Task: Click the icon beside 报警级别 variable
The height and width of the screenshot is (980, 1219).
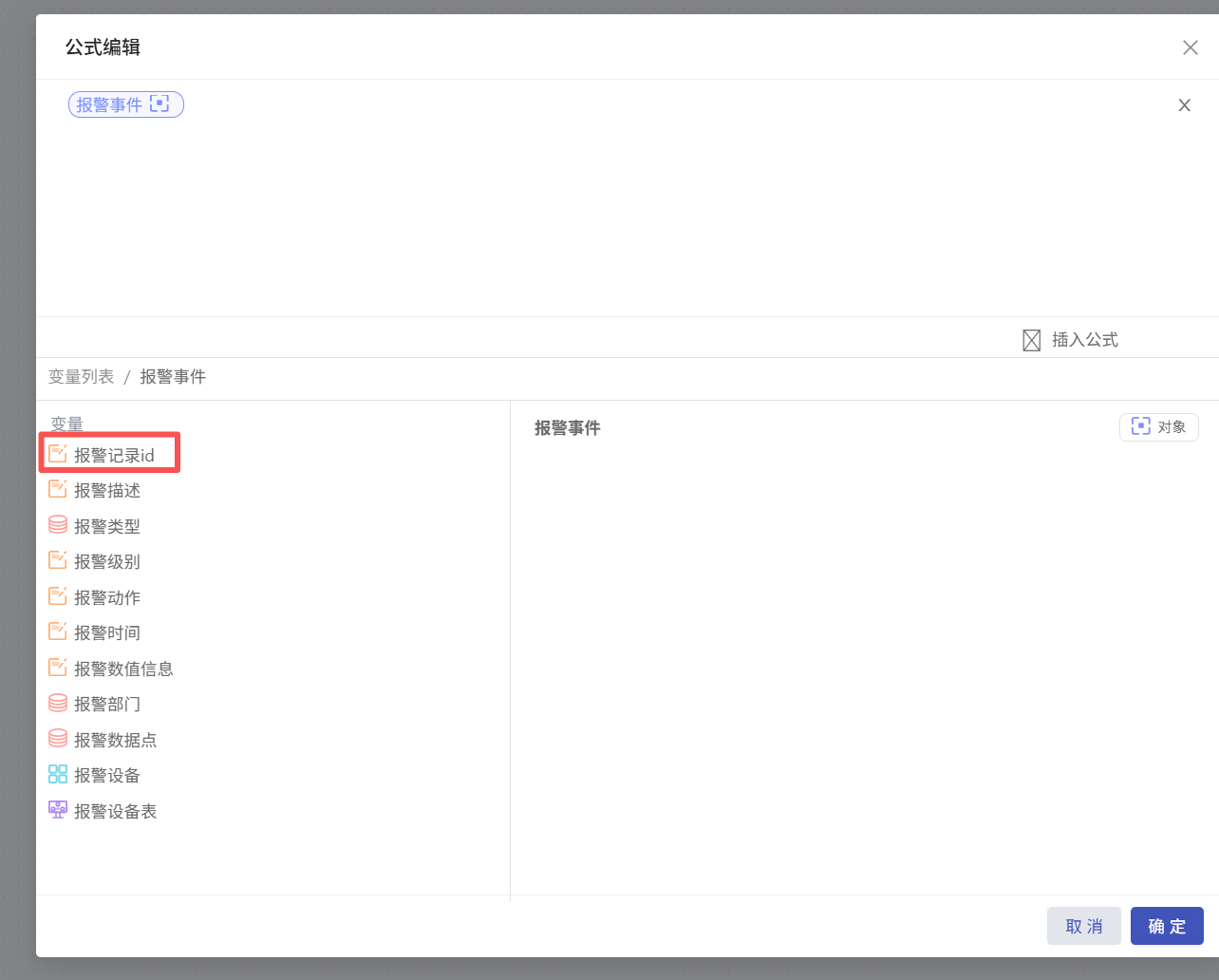Action: (58, 560)
